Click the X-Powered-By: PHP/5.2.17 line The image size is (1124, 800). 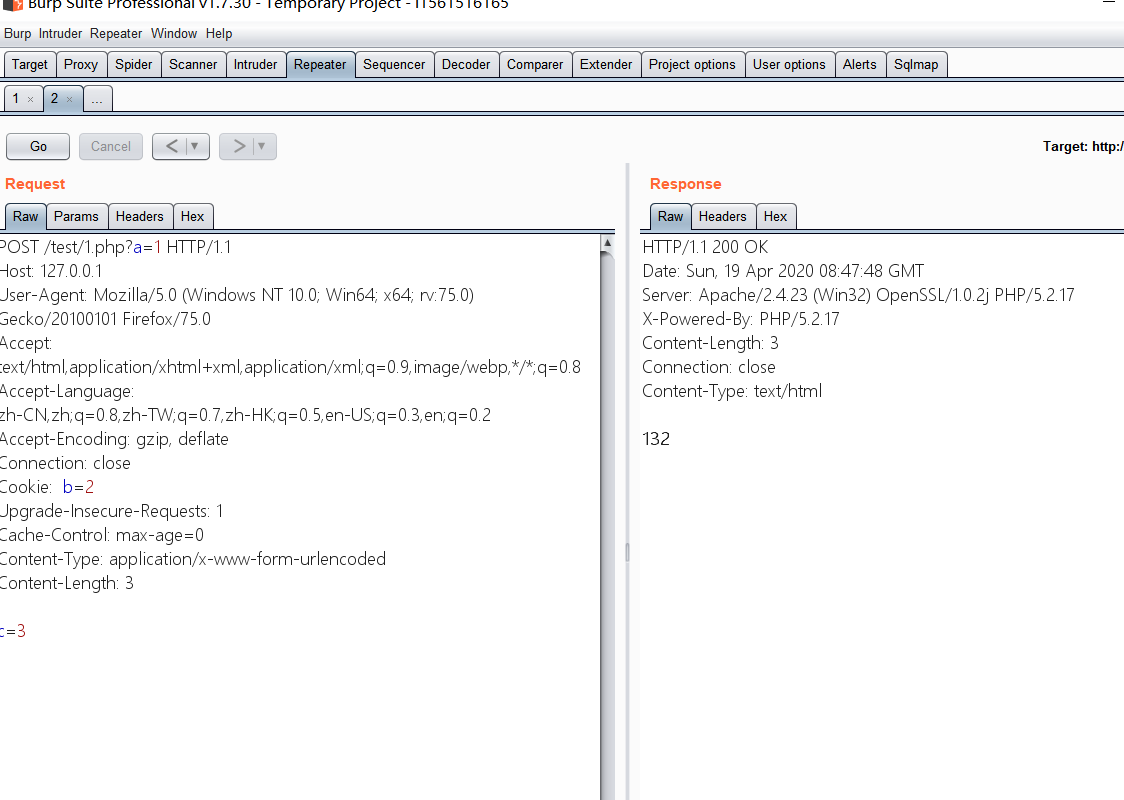pos(740,319)
